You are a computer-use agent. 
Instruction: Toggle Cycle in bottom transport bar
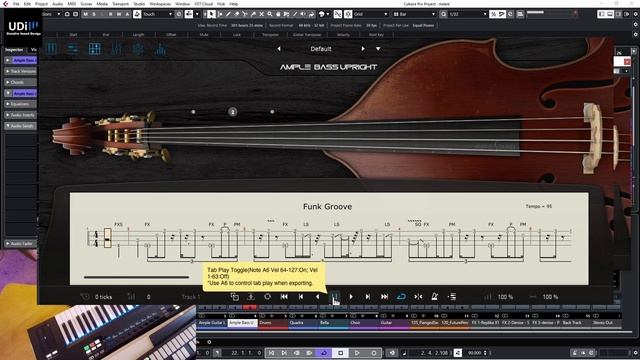click(x=324, y=353)
